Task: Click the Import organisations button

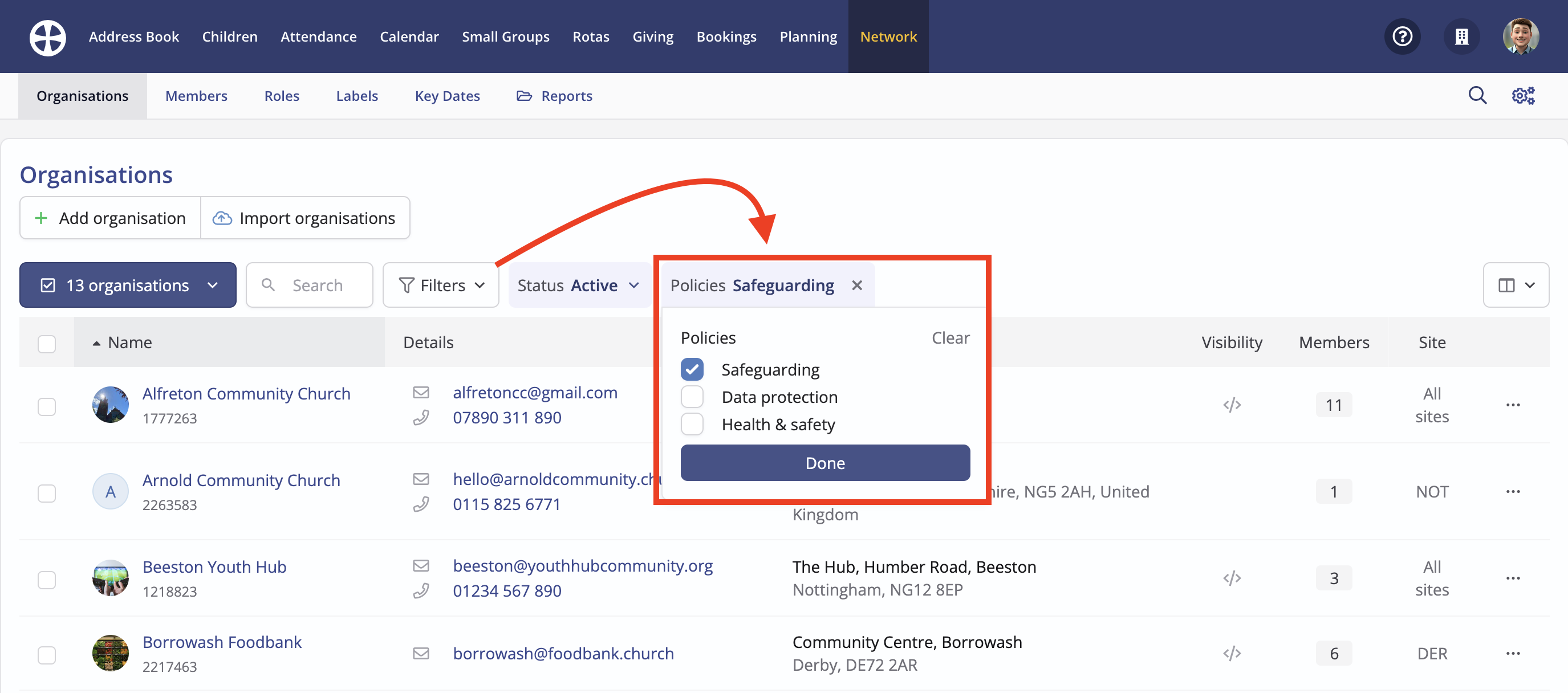Action: pos(304,218)
